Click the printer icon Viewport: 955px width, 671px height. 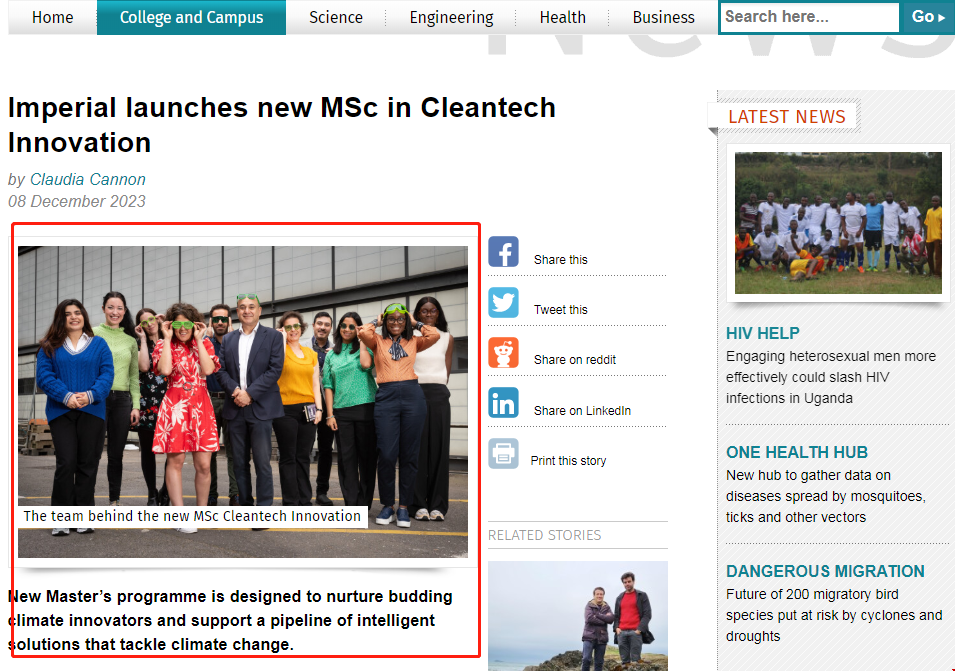coord(503,453)
